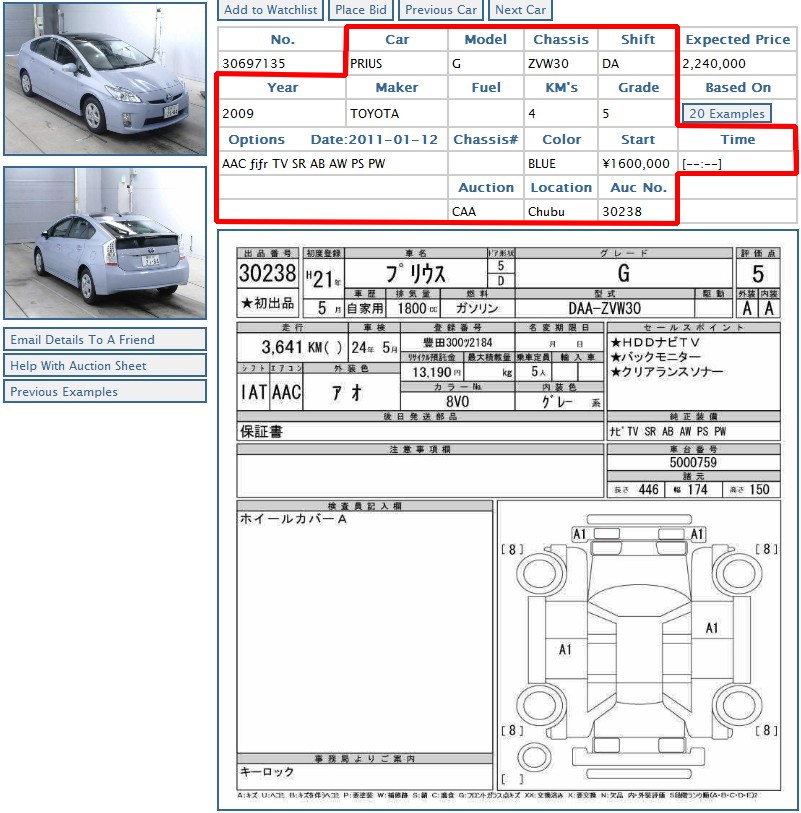
Task: Go to the Previous Car
Action: pyautogui.click(x=440, y=10)
